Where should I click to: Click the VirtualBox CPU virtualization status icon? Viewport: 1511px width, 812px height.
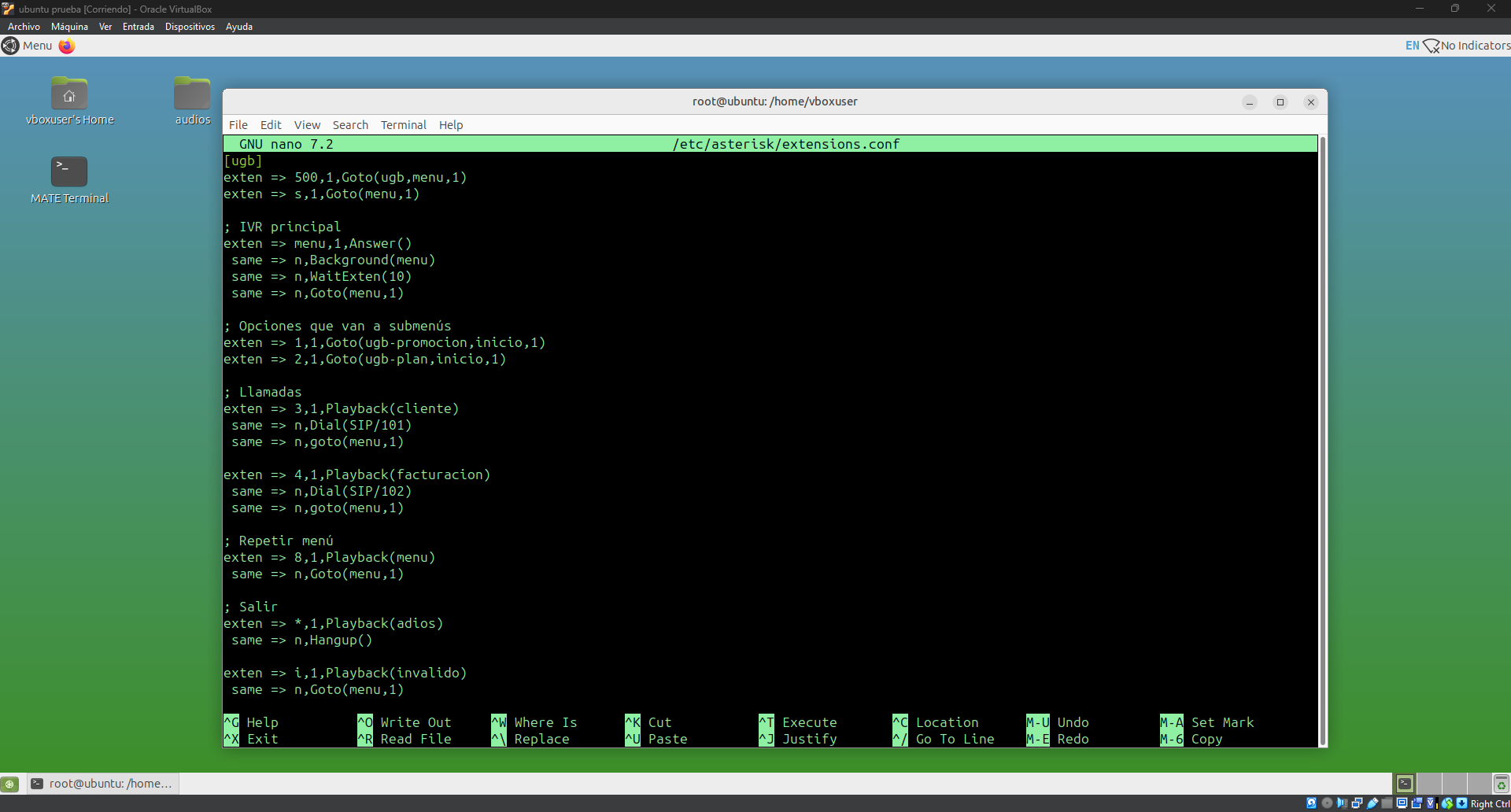click(x=1432, y=803)
